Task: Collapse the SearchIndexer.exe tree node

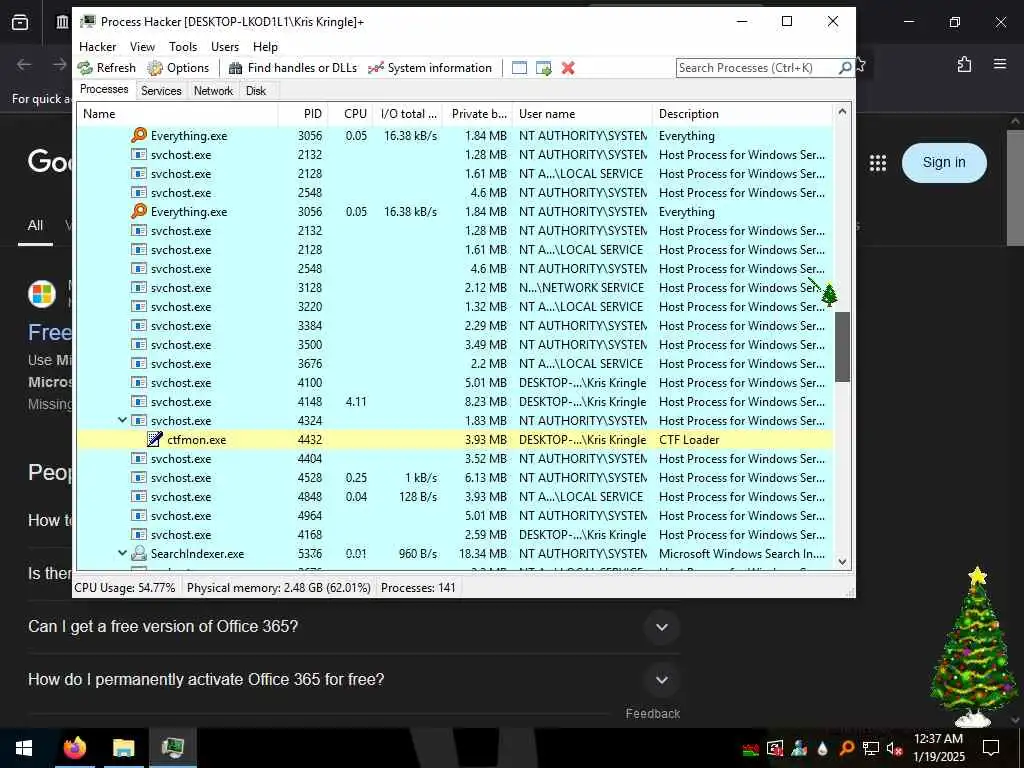Action: tap(122, 553)
